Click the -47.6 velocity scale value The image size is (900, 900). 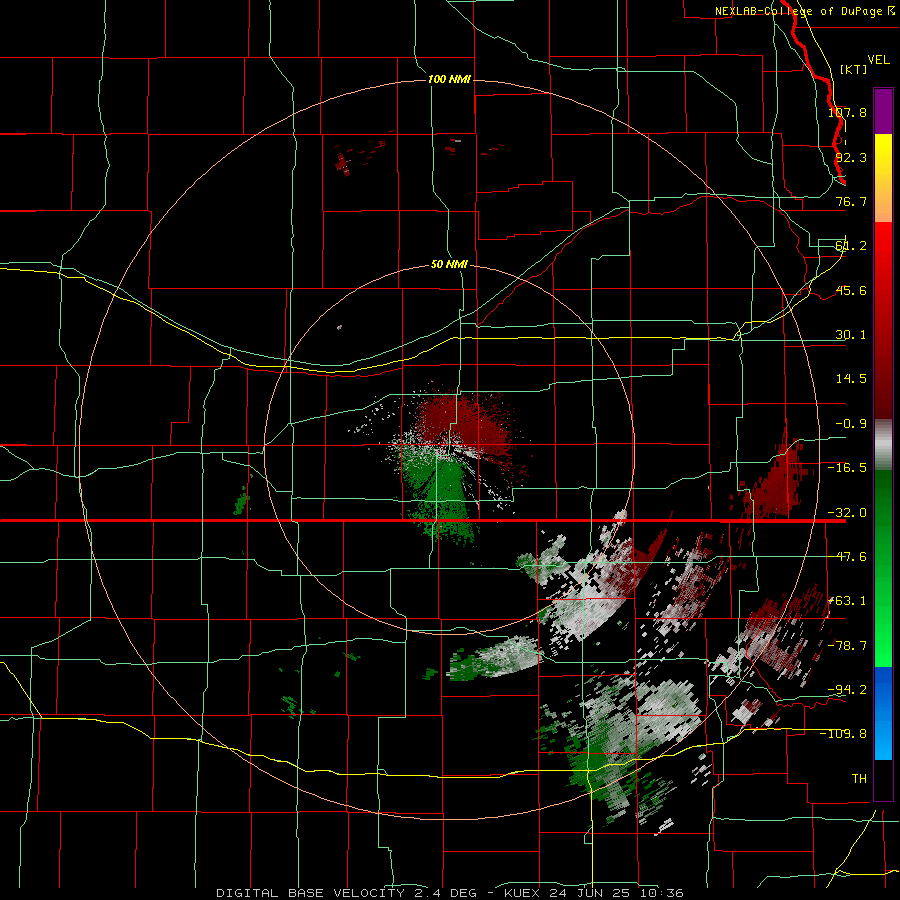847,557
